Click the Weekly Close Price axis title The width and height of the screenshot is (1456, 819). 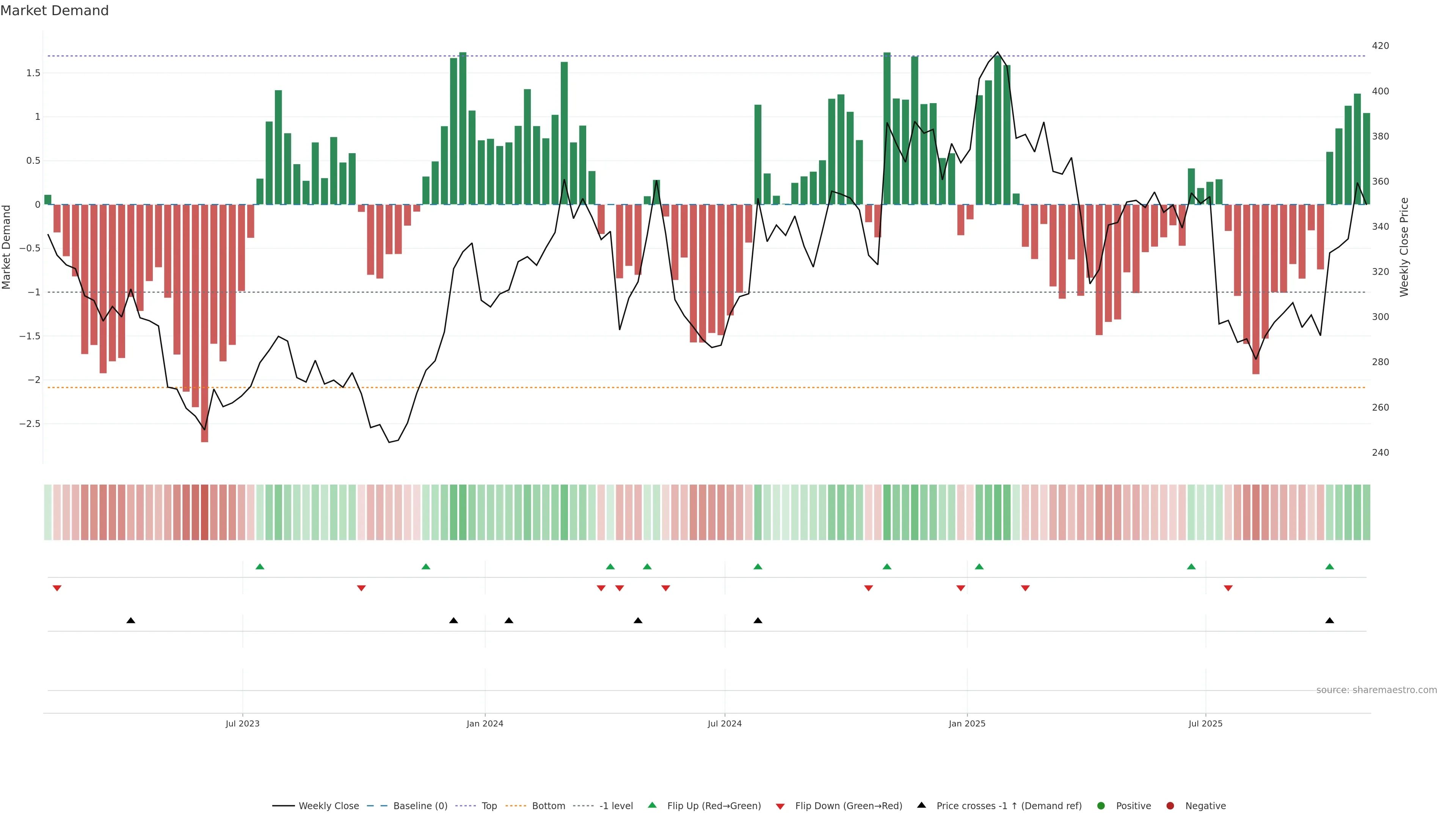(x=1404, y=247)
